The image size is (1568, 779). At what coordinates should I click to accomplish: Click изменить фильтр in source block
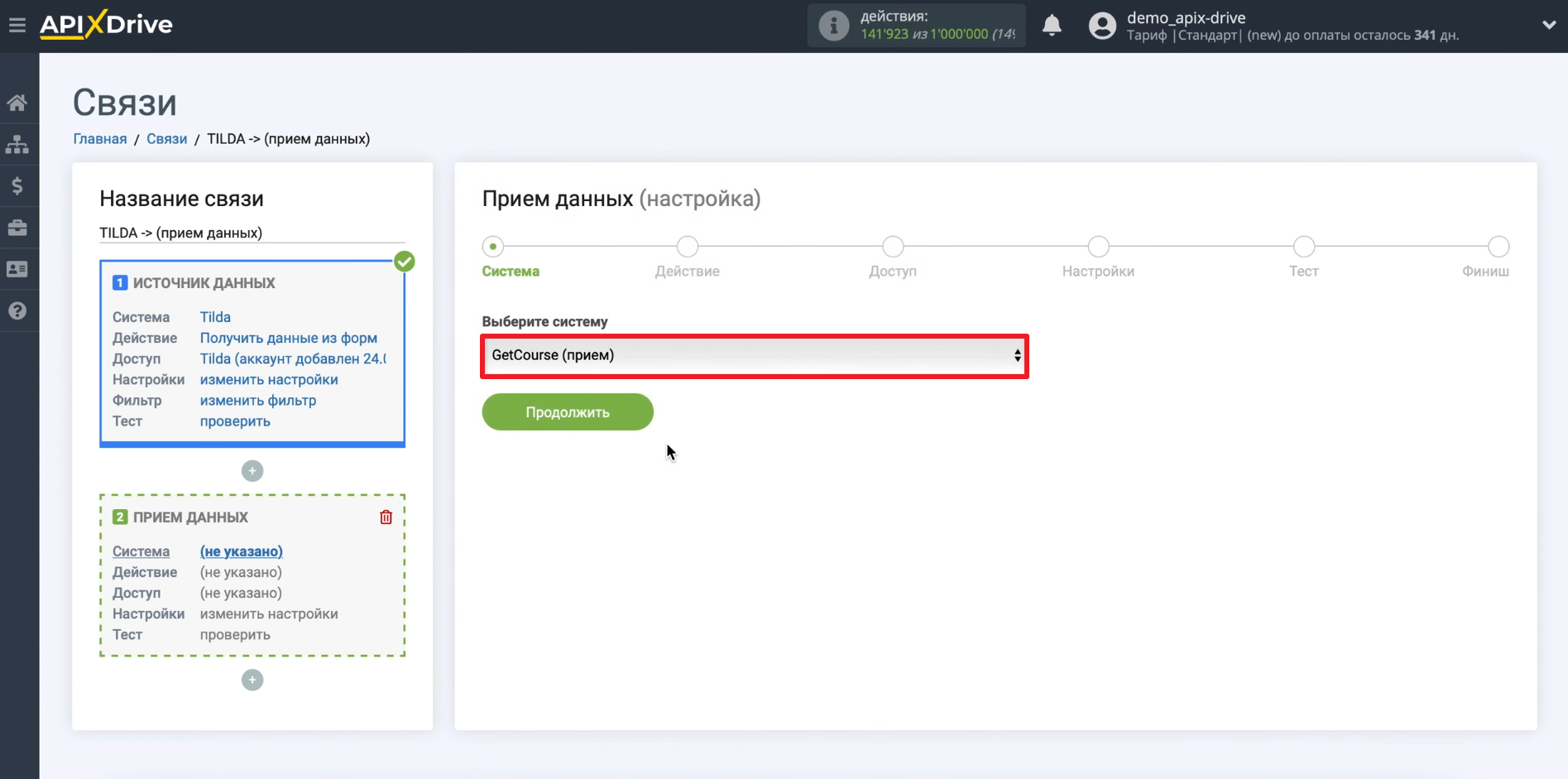pos(258,401)
